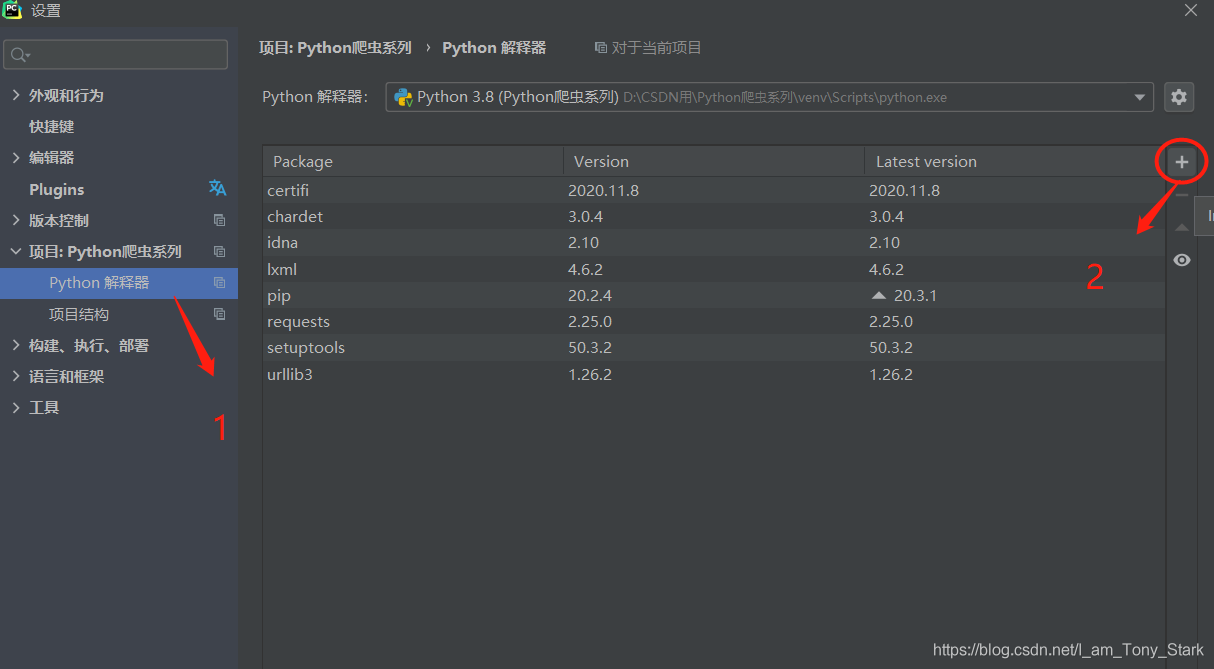Click the plus icon to install package
Viewport: 1214px width, 669px height.
pyautogui.click(x=1182, y=161)
